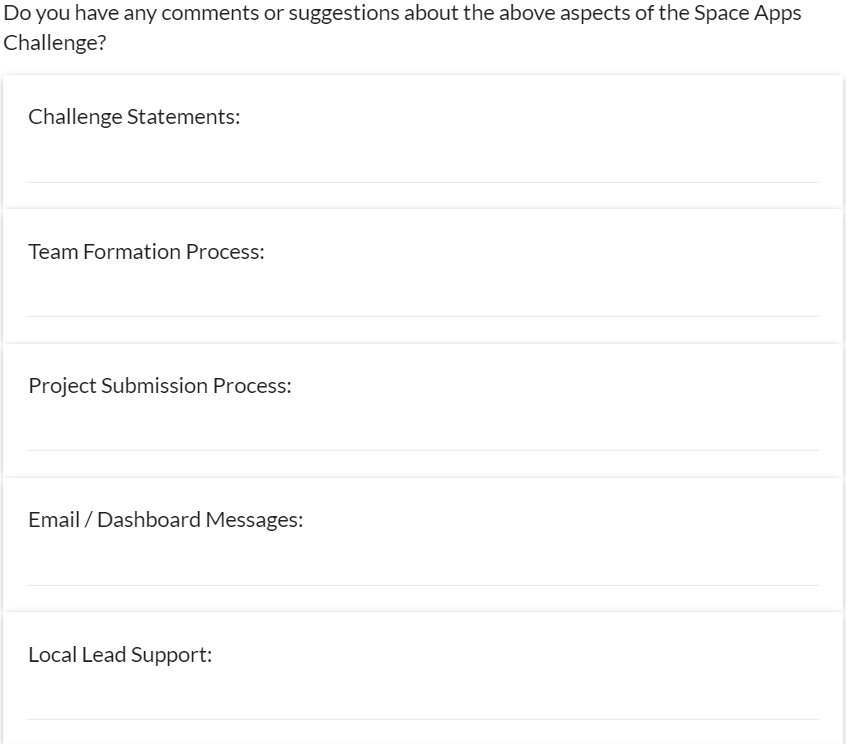Click the word 'Email' in the messages label
Image resolution: width=846 pixels, height=744 pixels.
coord(54,520)
